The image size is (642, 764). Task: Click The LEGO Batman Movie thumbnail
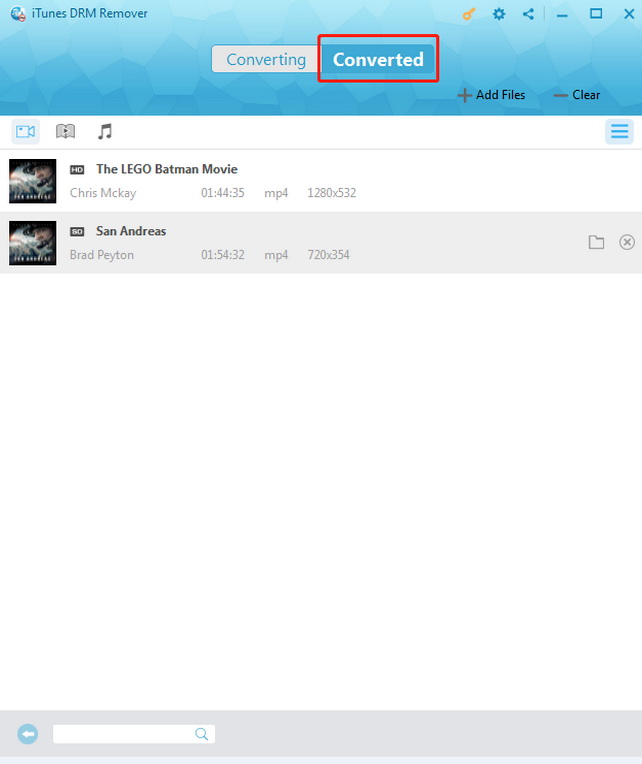click(33, 181)
